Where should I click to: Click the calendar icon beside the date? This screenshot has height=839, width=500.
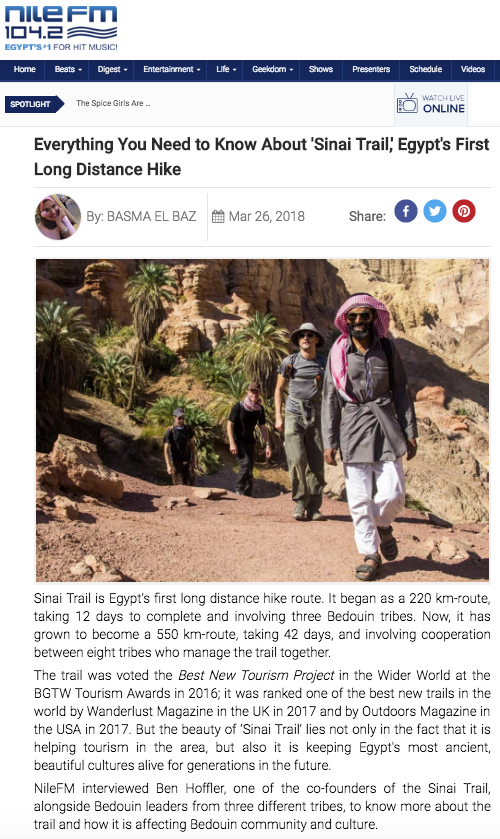[218, 217]
